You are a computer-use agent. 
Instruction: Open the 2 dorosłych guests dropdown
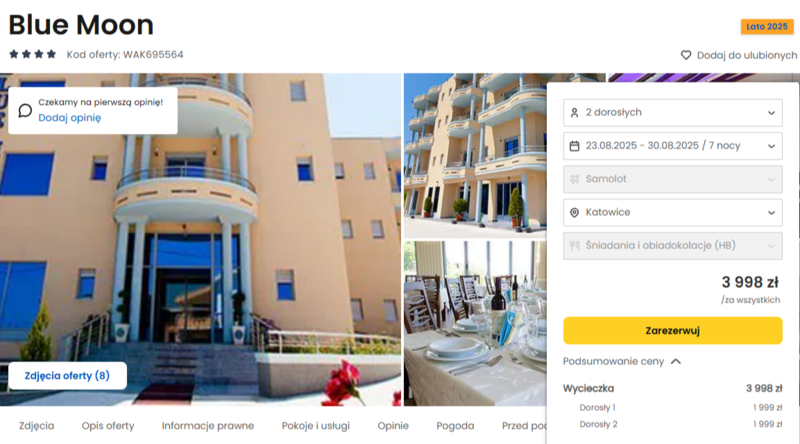(672, 113)
